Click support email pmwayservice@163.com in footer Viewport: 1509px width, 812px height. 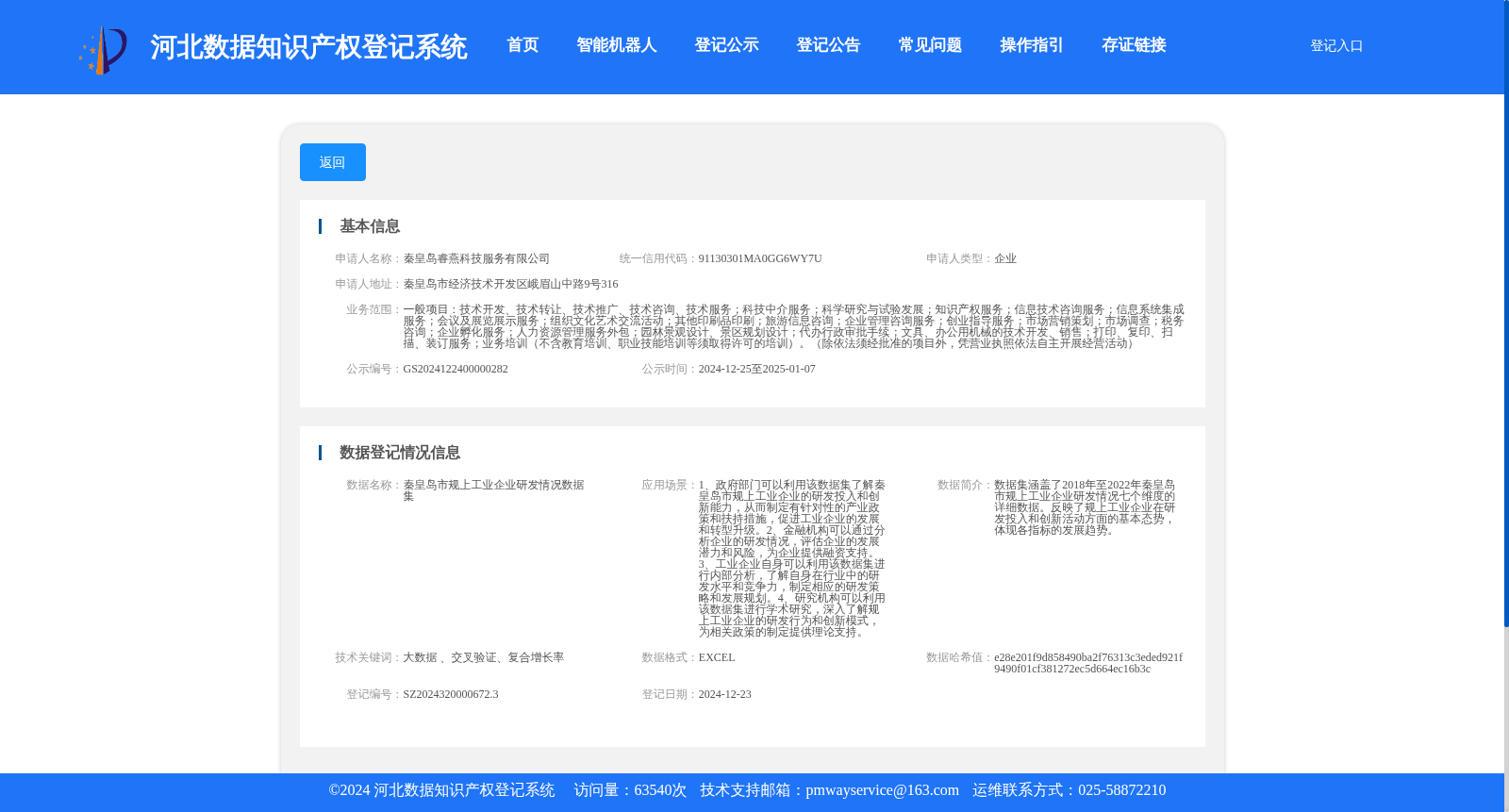(x=882, y=790)
